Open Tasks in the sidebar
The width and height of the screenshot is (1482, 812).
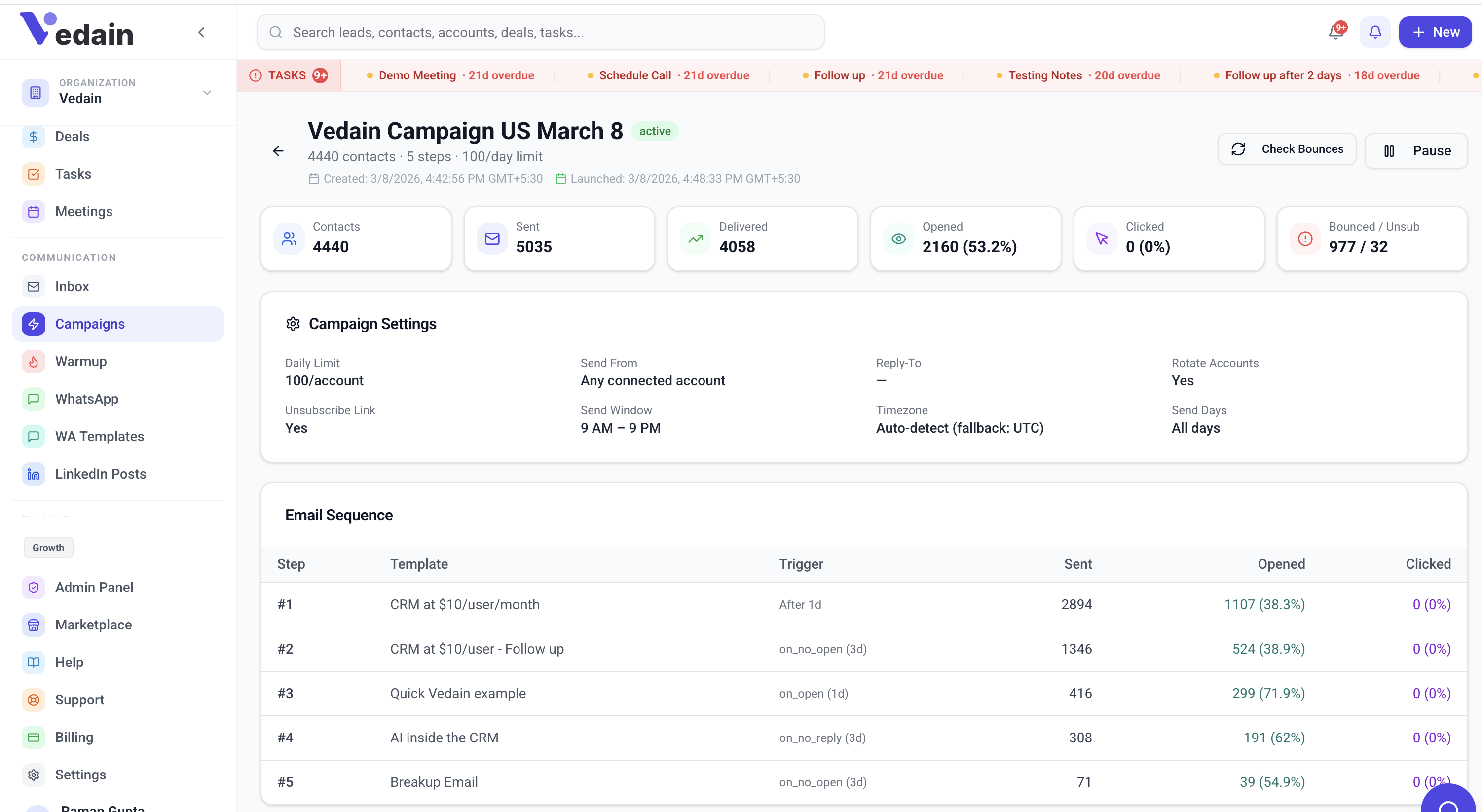117,174
